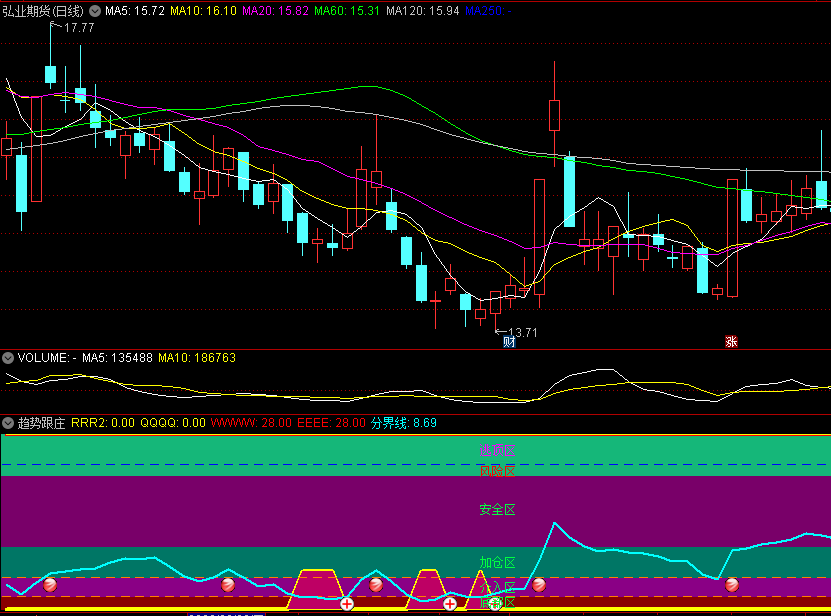
Task: Click the 趋势跟庄 indicator name
Action: (41, 423)
